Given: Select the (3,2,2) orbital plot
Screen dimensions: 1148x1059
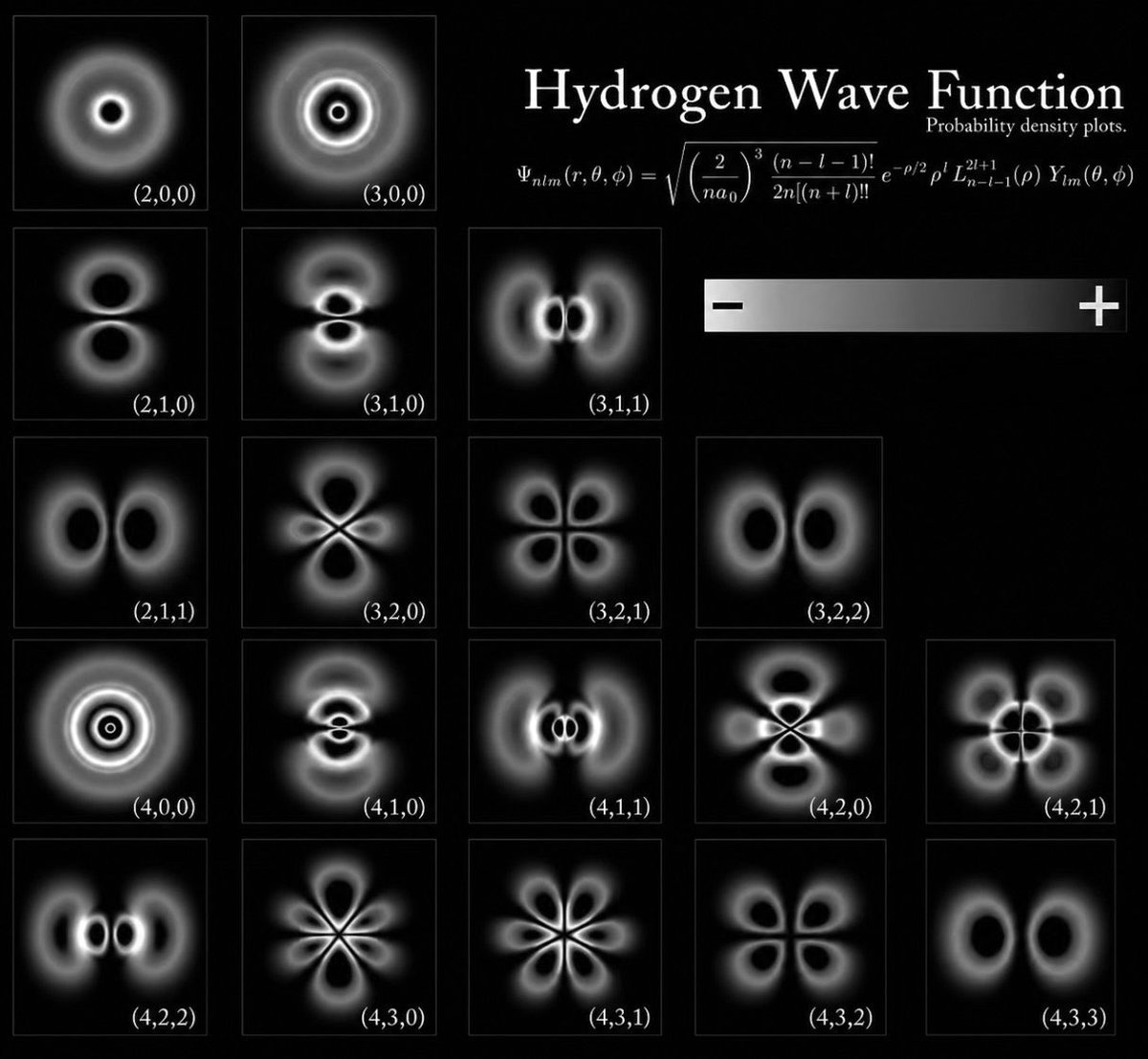Looking at the screenshot, I should tap(789, 532).
